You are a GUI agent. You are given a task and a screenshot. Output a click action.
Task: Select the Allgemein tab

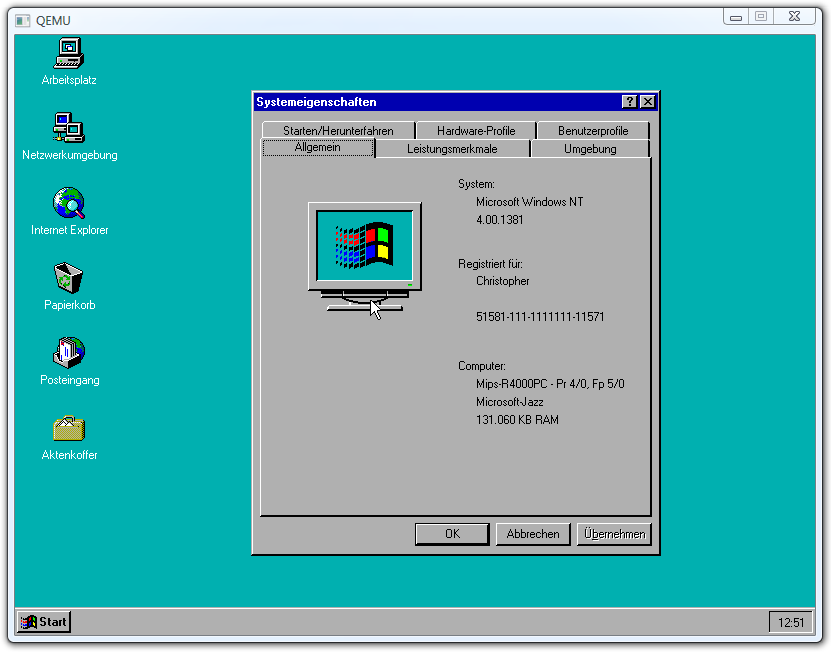[318, 148]
